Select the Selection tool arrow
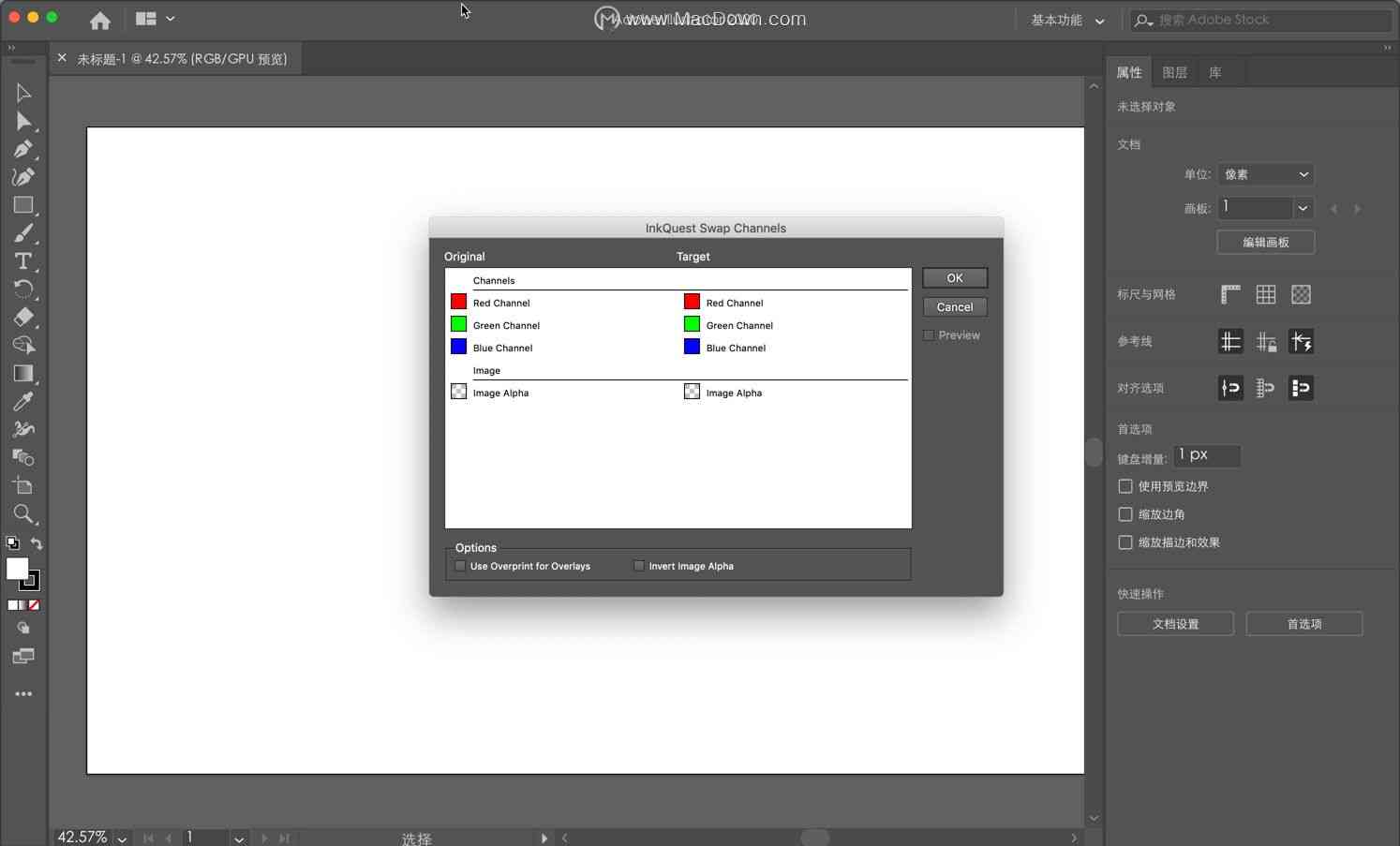The height and width of the screenshot is (846, 1400). 23,93
